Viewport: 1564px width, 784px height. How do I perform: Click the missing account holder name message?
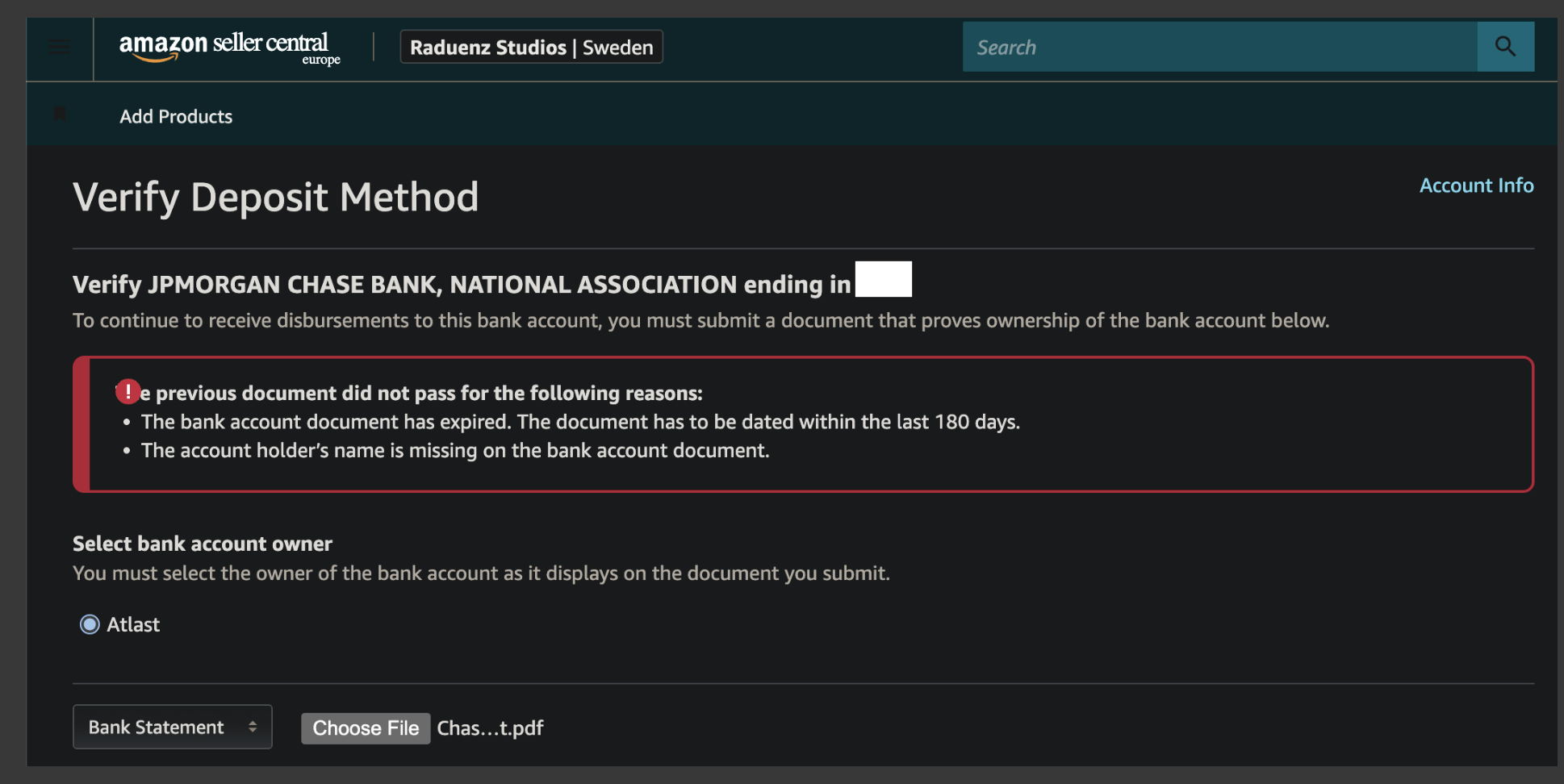tap(455, 450)
